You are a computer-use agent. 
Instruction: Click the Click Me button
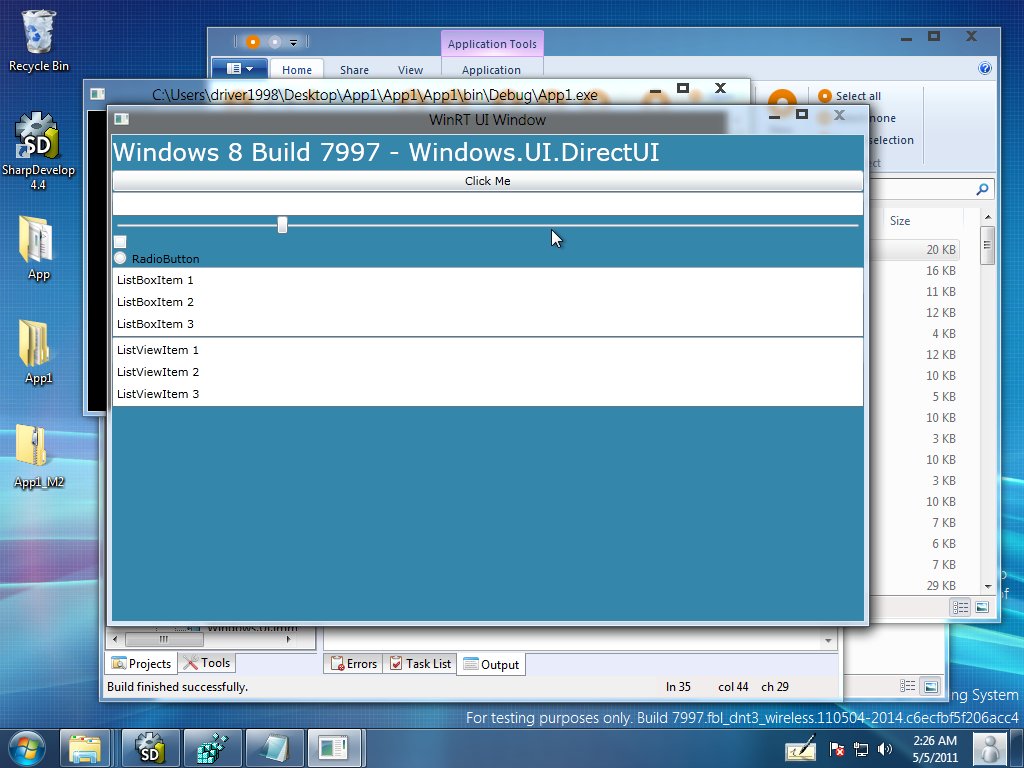point(487,181)
